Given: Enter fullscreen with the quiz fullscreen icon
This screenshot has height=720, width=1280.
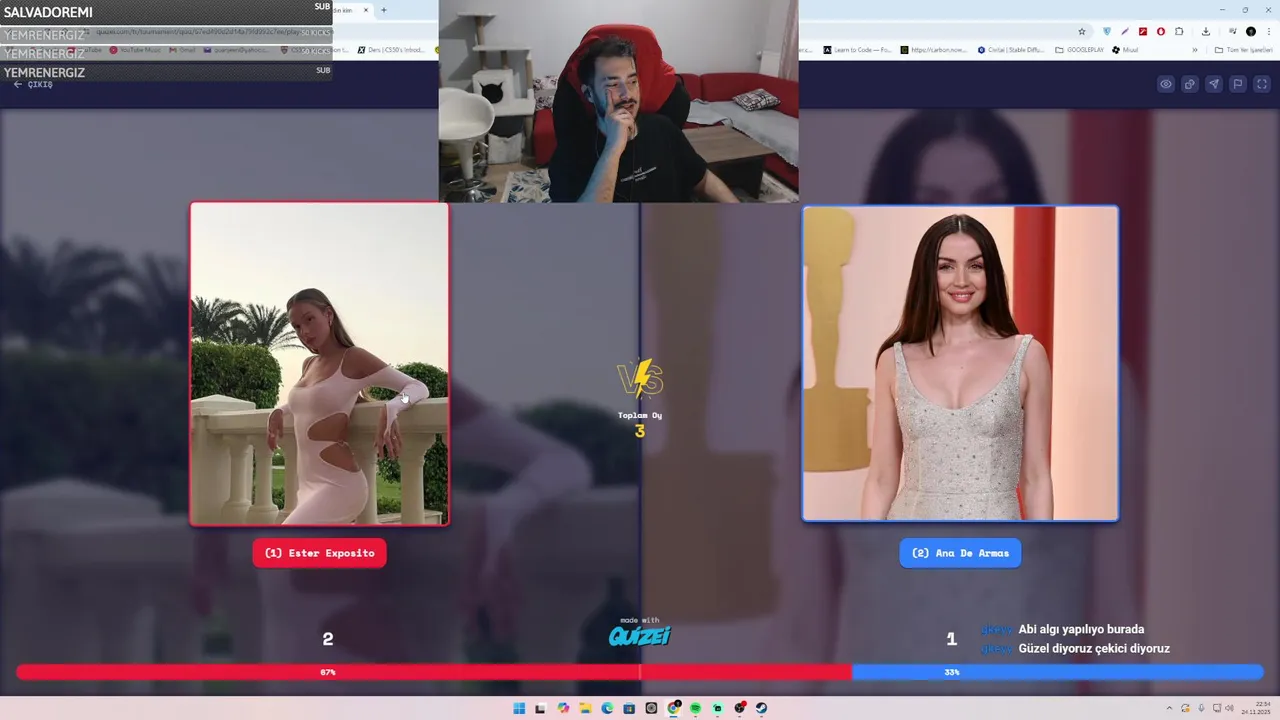Looking at the screenshot, I should 1262,84.
